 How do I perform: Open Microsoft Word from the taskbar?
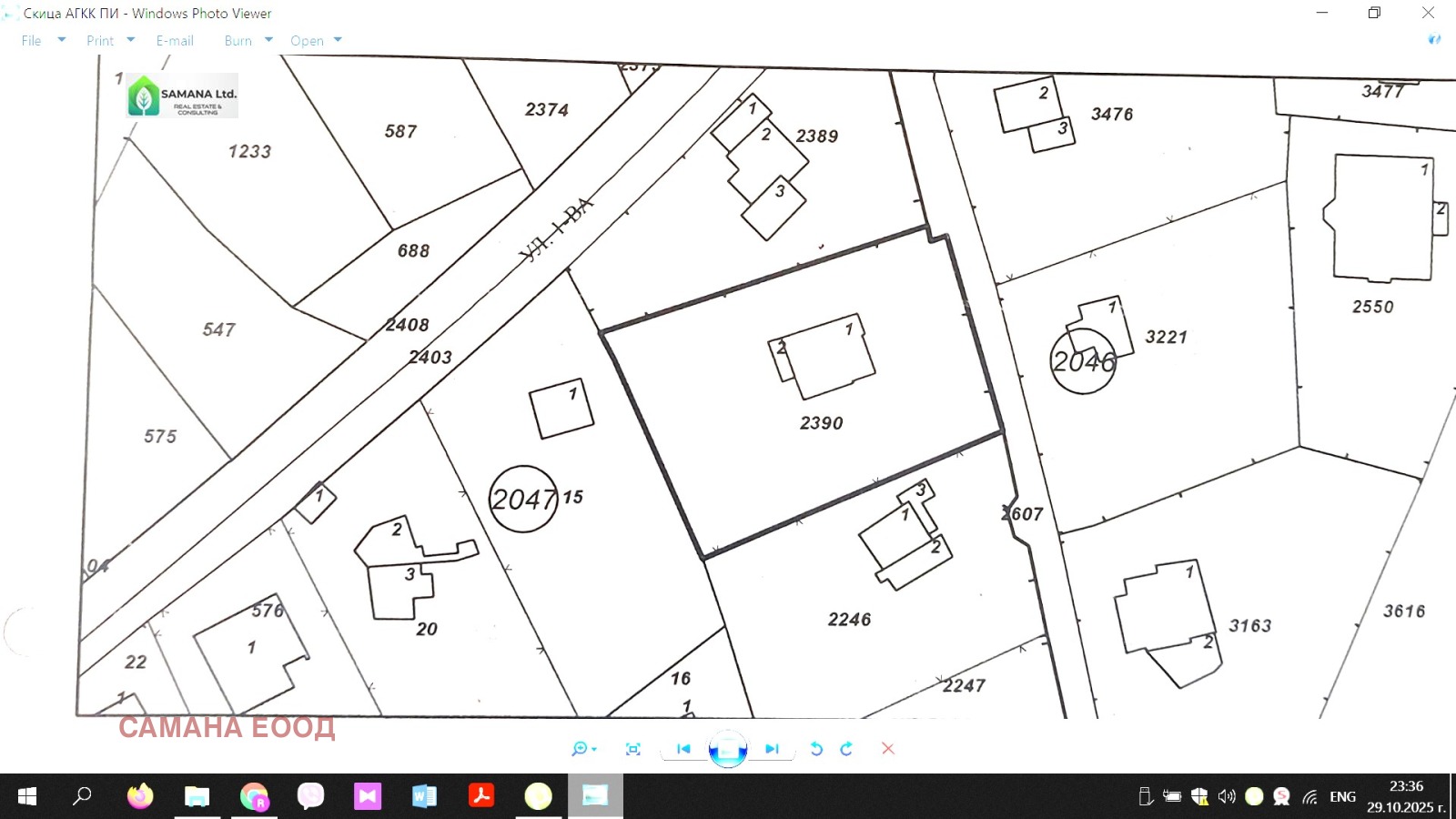click(x=424, y=796)
